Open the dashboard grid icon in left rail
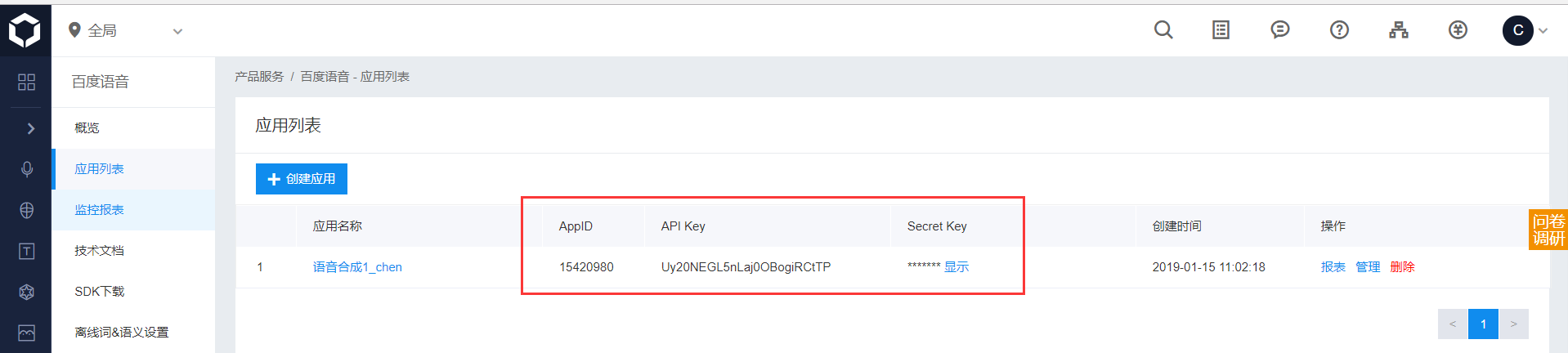The width and height of the screenshot is (1568, 353). tap(27, 82)
